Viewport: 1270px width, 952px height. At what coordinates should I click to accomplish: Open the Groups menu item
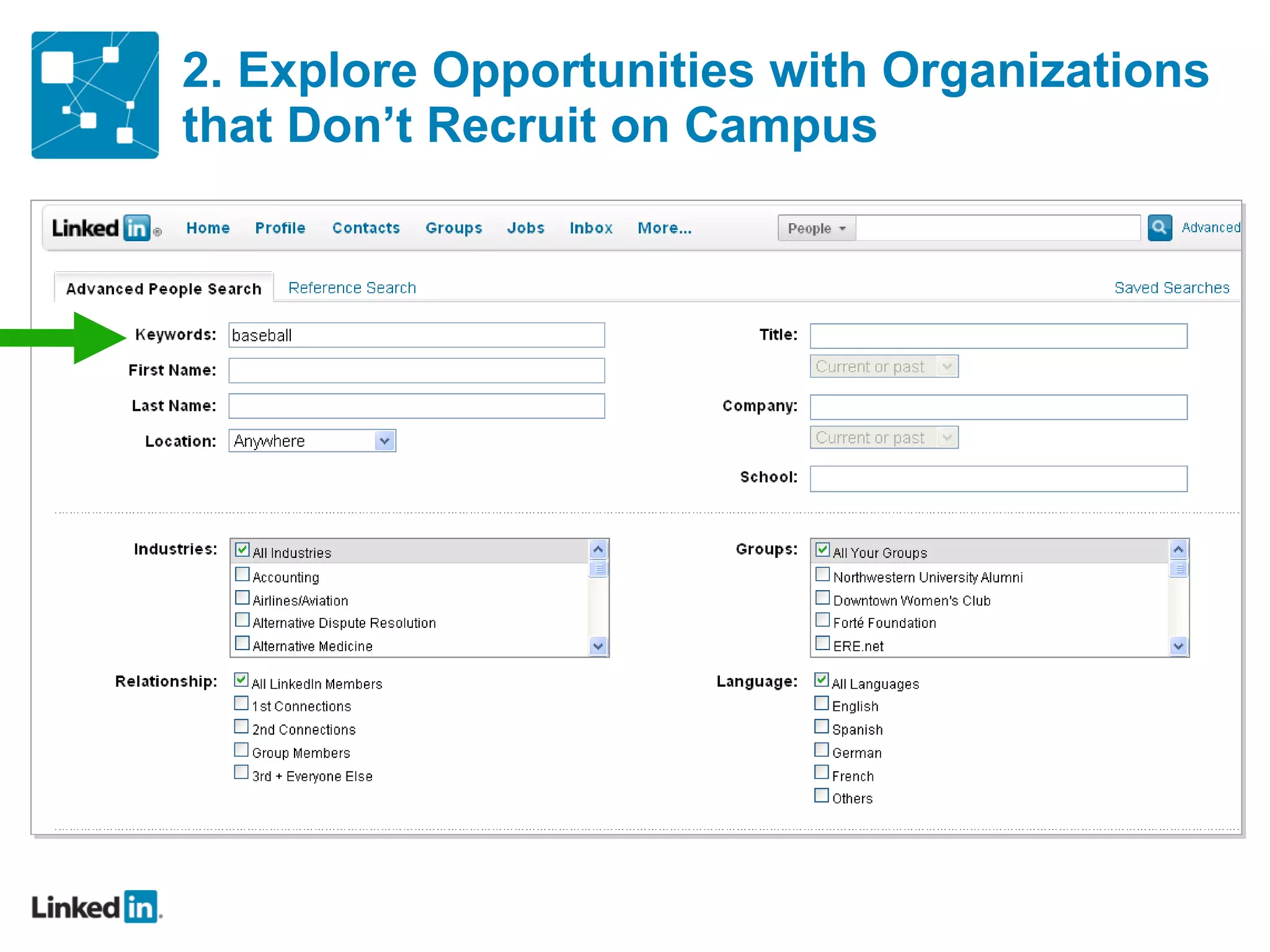[454, 228]
